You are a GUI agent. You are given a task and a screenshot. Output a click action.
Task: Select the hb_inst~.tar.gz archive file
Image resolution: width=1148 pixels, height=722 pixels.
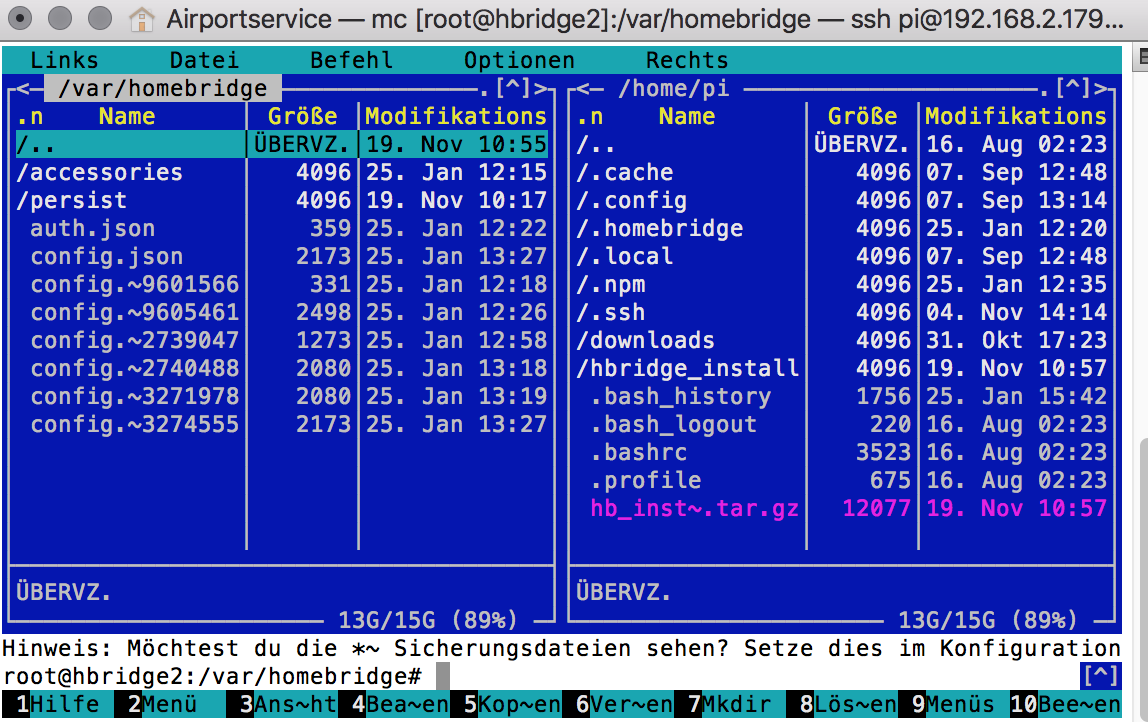[694, 508]
